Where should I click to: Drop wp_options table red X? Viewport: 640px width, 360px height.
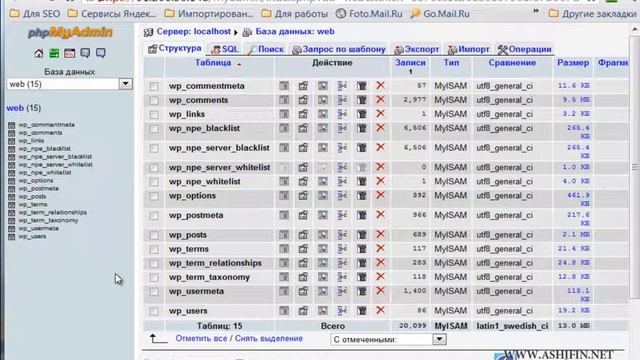coord(380,195)
